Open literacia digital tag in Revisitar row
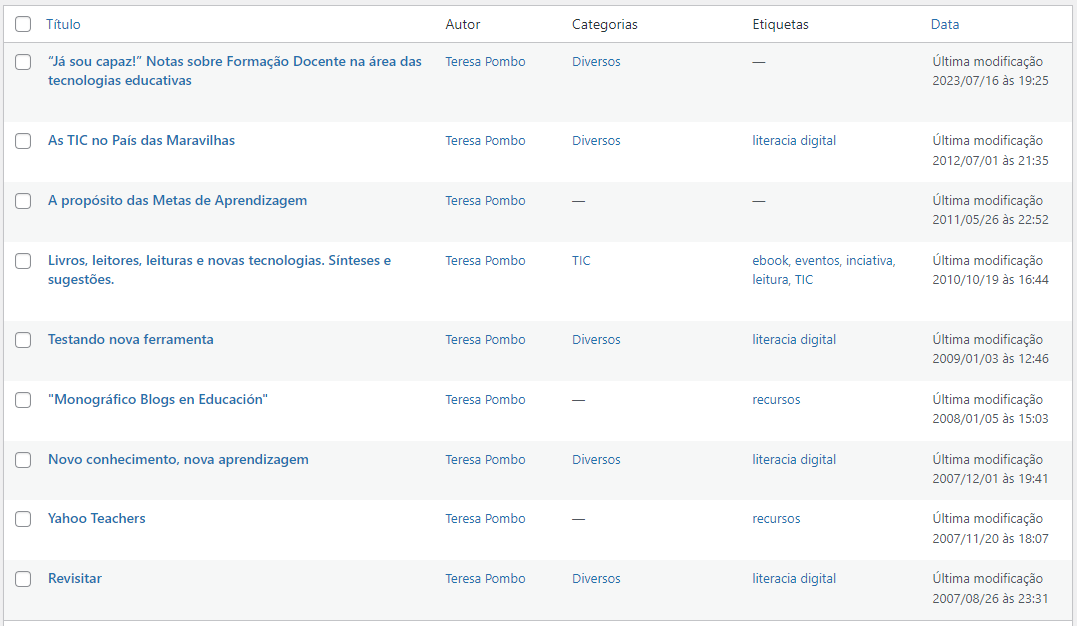The height and width of the screenshot is (626, 1077). coord(794,579)
